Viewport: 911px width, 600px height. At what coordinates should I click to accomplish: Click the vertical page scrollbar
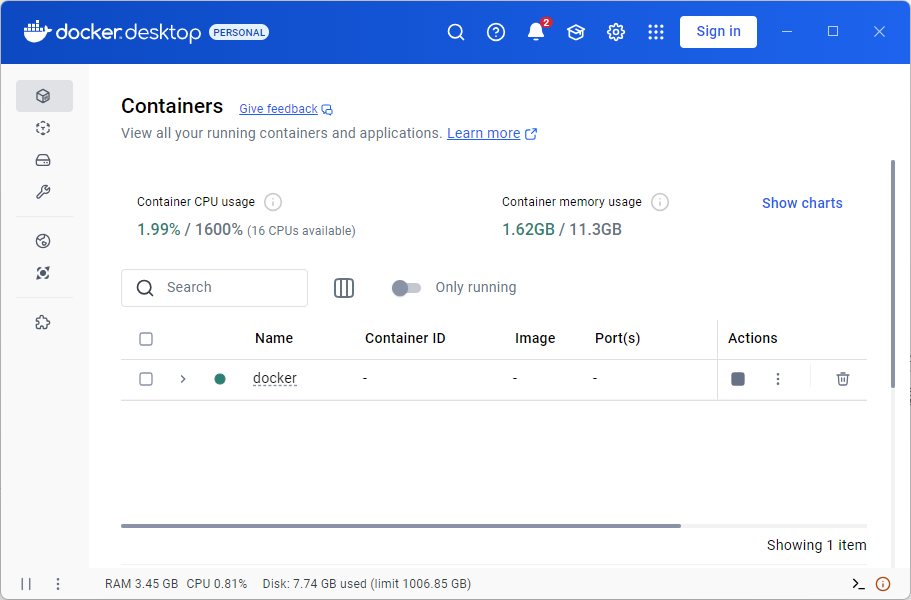pyautogui.click(x=893, y=274)
